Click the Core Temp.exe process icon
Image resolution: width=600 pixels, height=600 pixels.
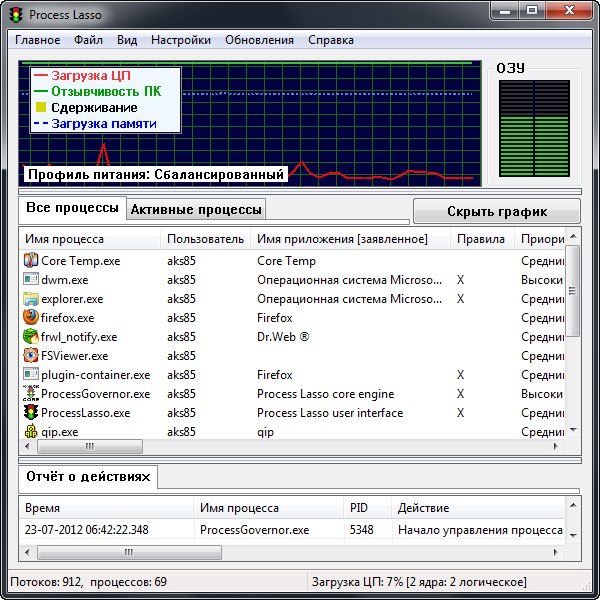[x=30, y=261]
